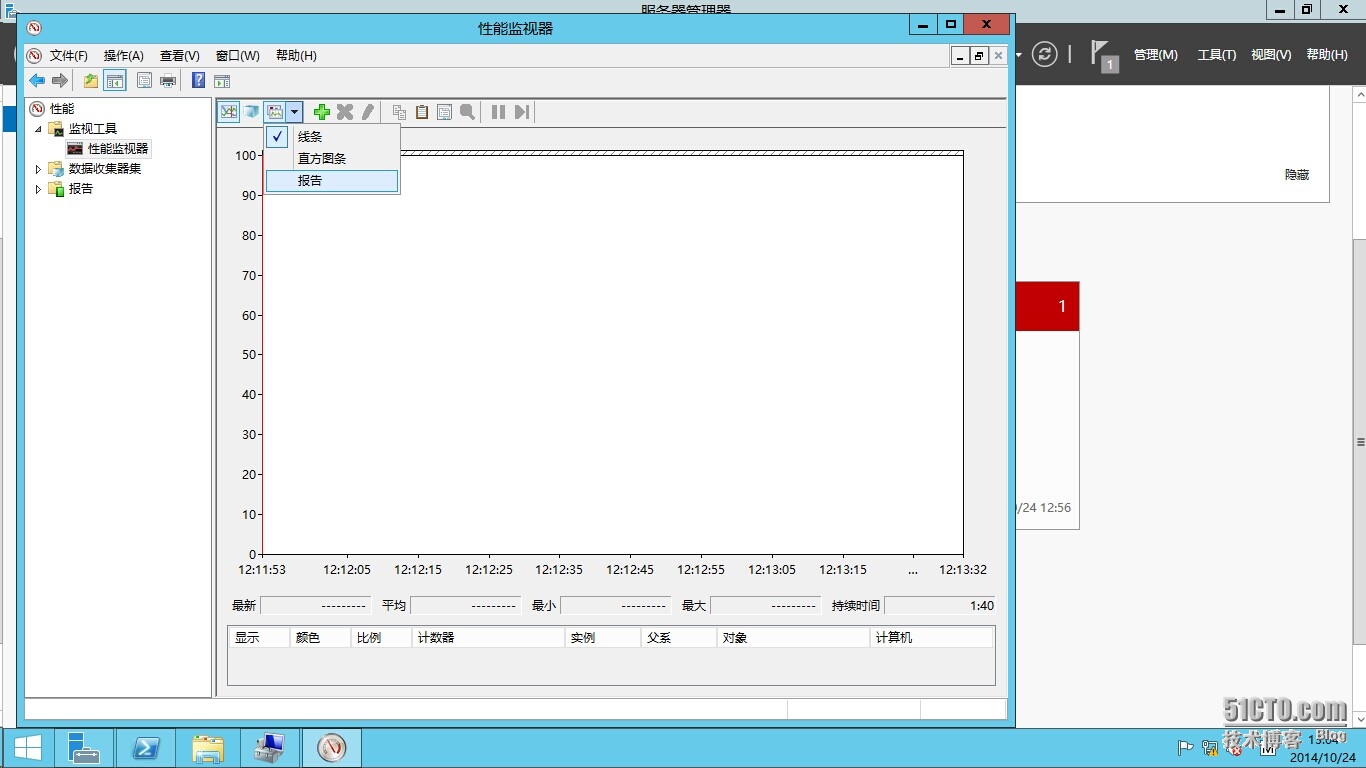Open the 查看(V) menu
The width and height of the screenshot is (1366, 768).
click(180, 56)
